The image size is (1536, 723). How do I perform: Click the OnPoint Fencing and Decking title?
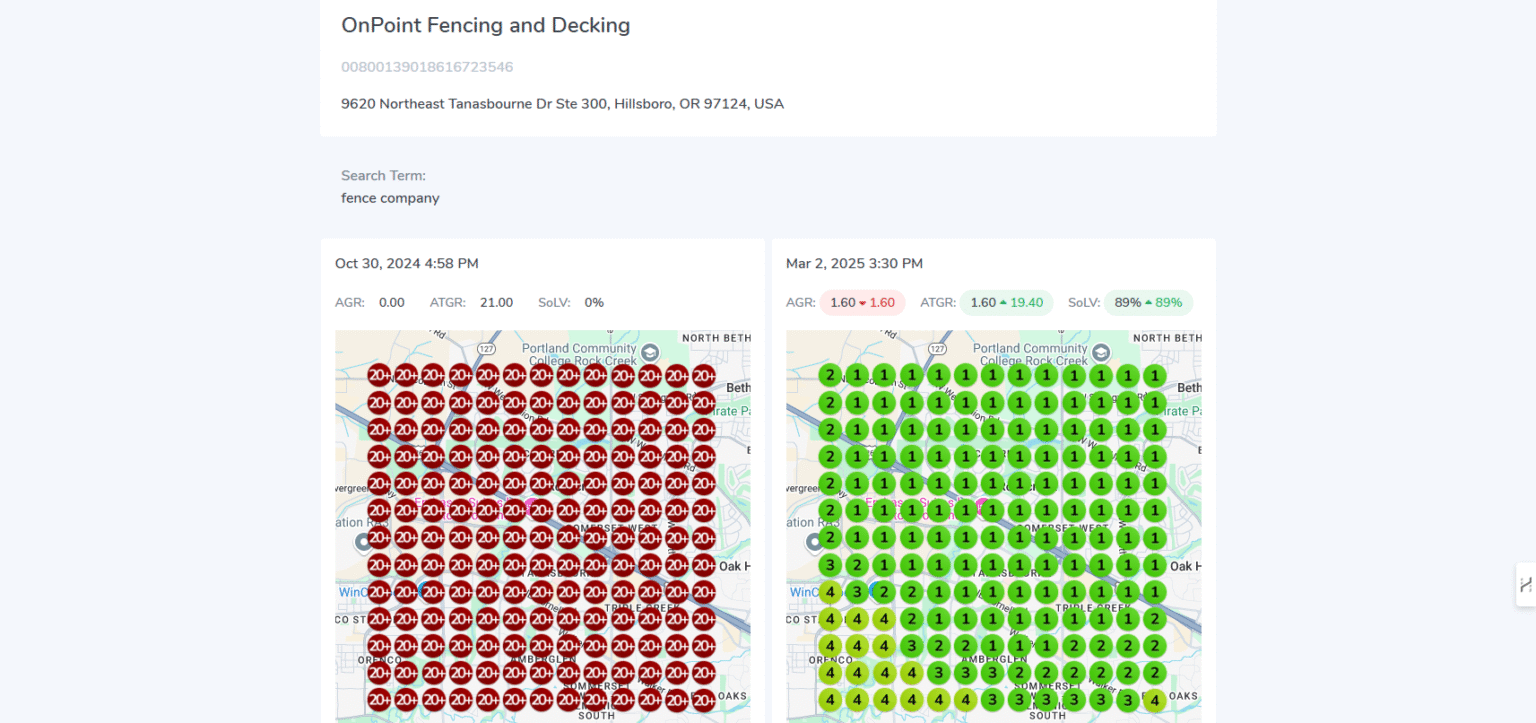click(x=485, y=25)
